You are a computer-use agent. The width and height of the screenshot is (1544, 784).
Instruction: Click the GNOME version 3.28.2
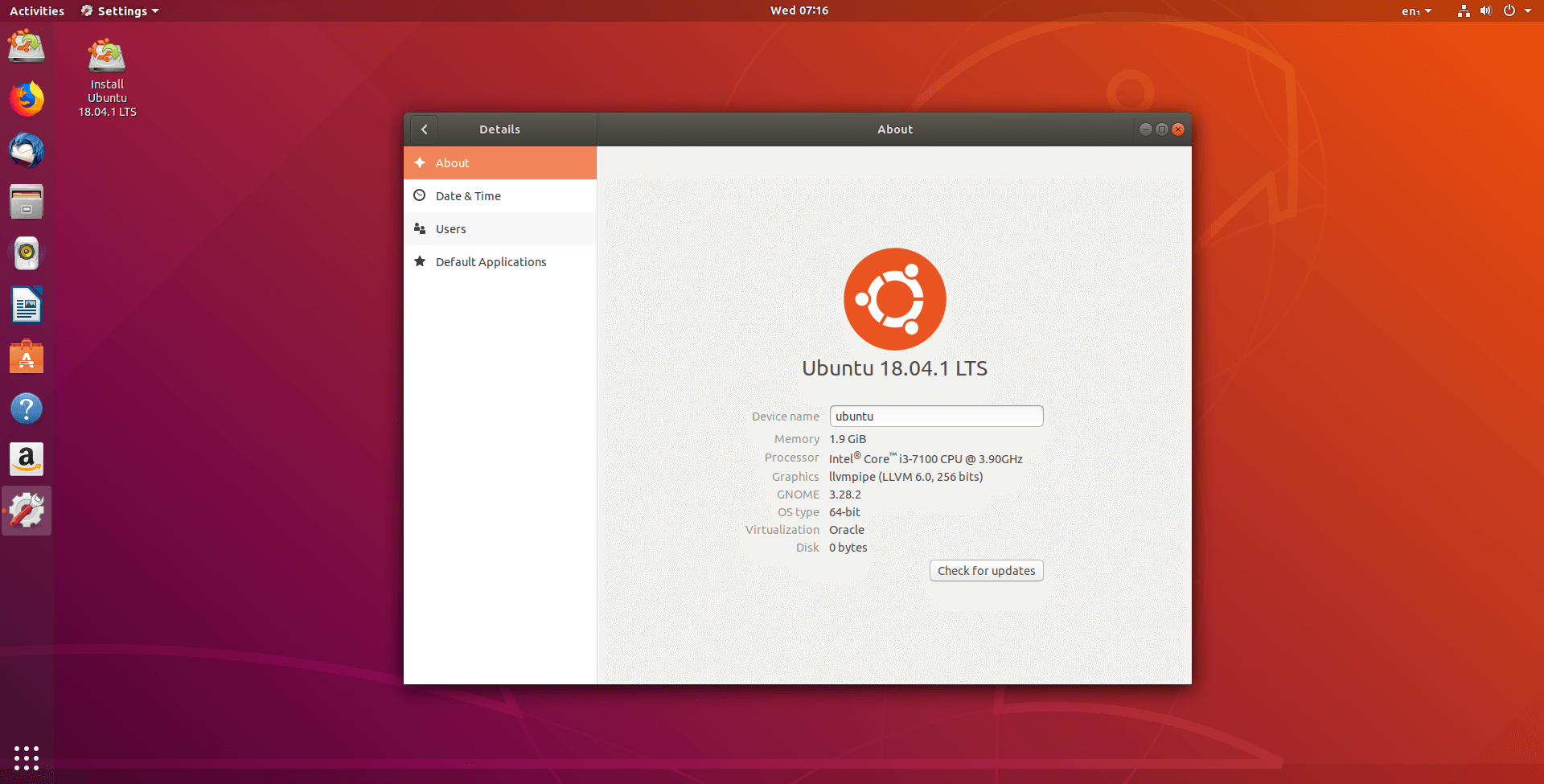845,495
